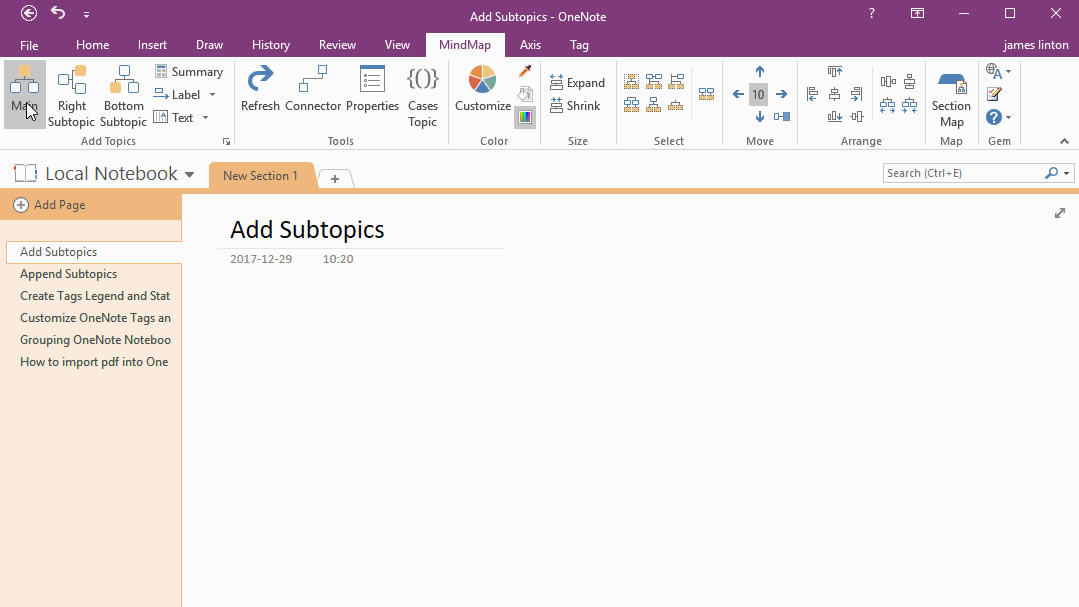This screenshot has width=1079, height=607.
Task: Add a Bottom Subtopic
Action: [x=122, y=90]
